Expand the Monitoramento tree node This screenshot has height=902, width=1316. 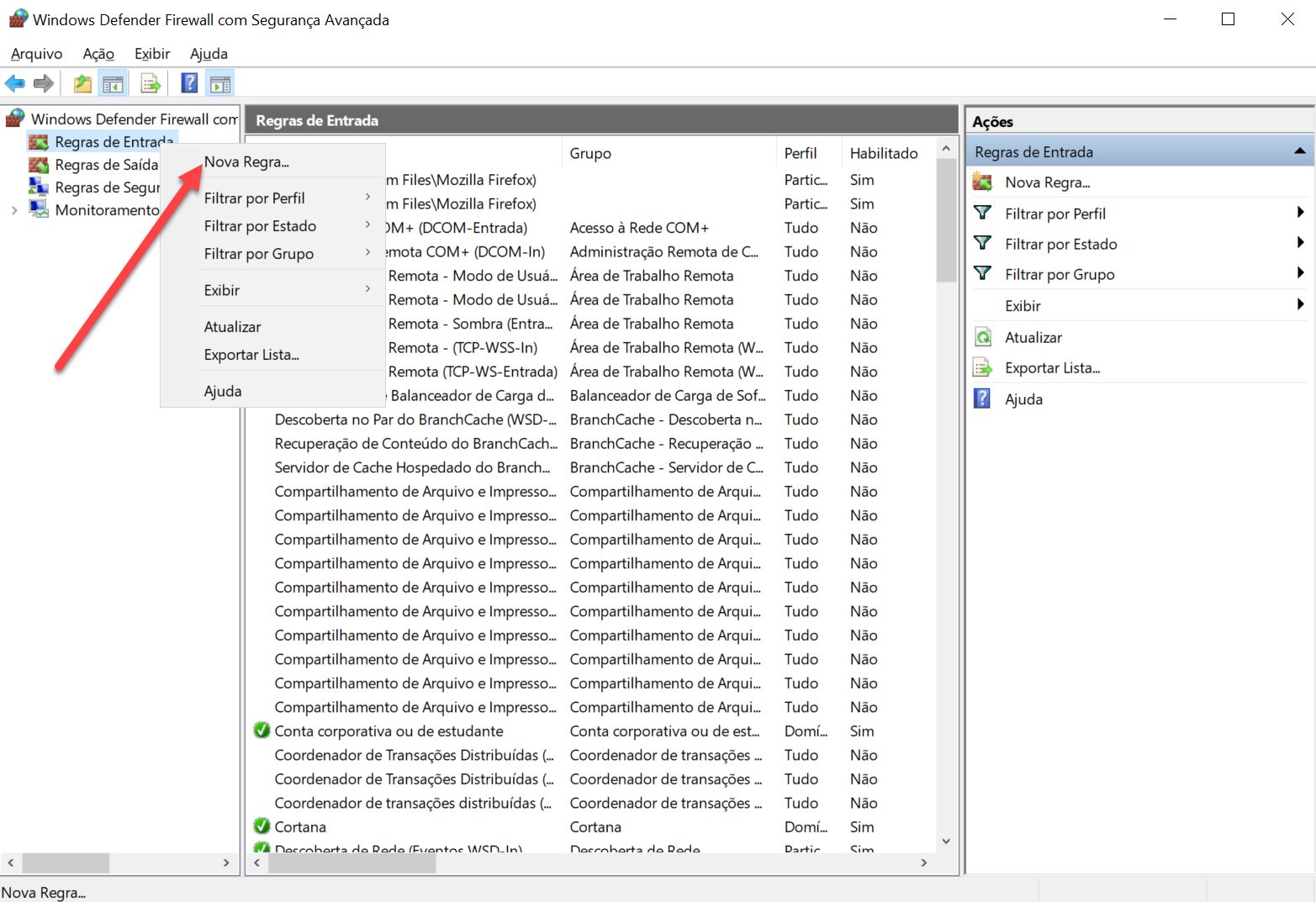(14, 210)
